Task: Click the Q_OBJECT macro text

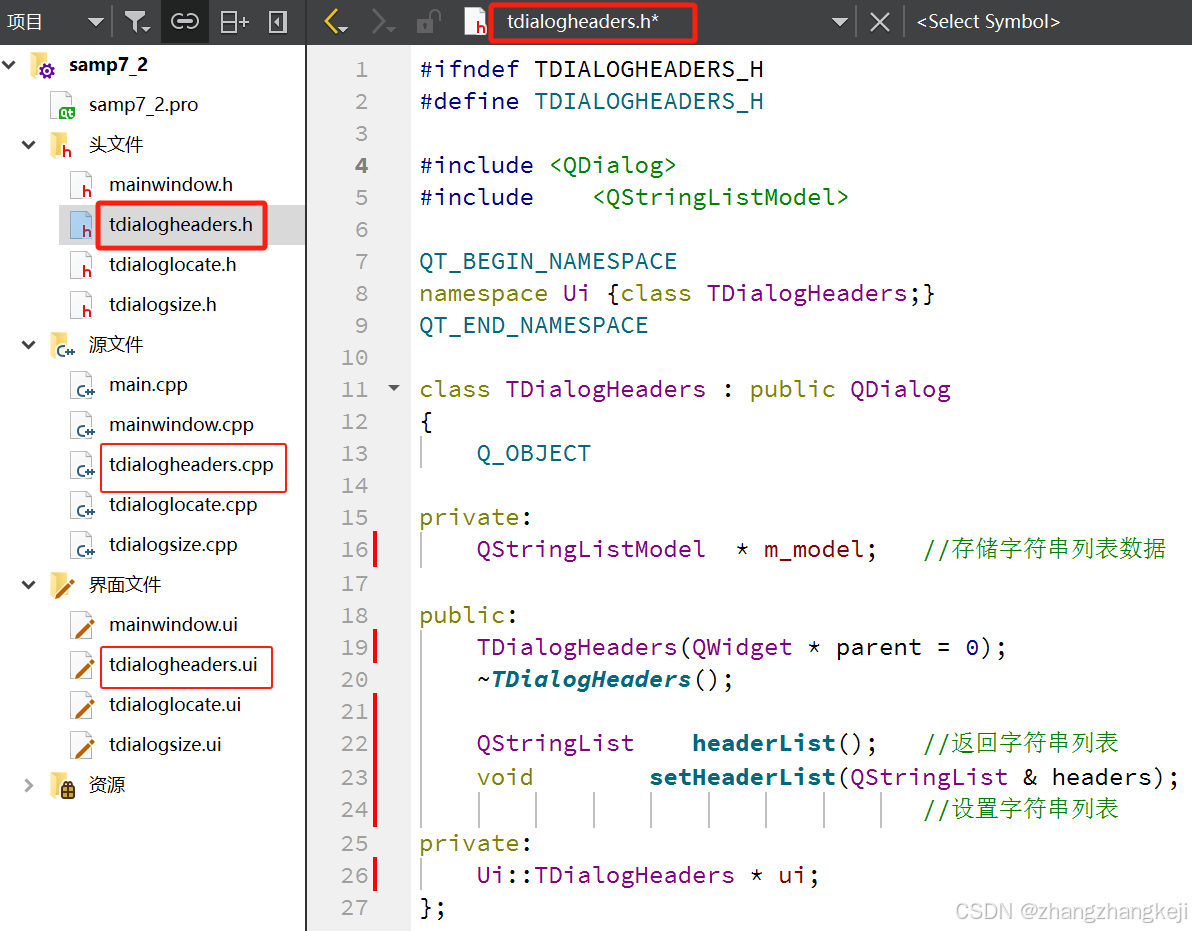Action: click(x=534, y=454)
